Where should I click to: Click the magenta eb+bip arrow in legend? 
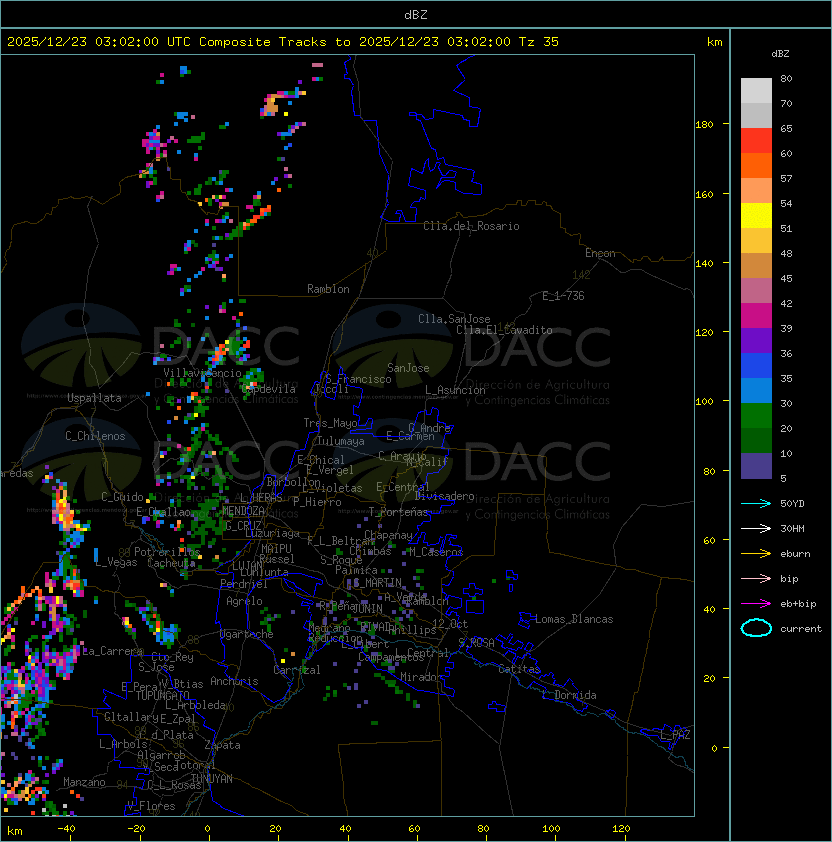click(x=756, y=604)
